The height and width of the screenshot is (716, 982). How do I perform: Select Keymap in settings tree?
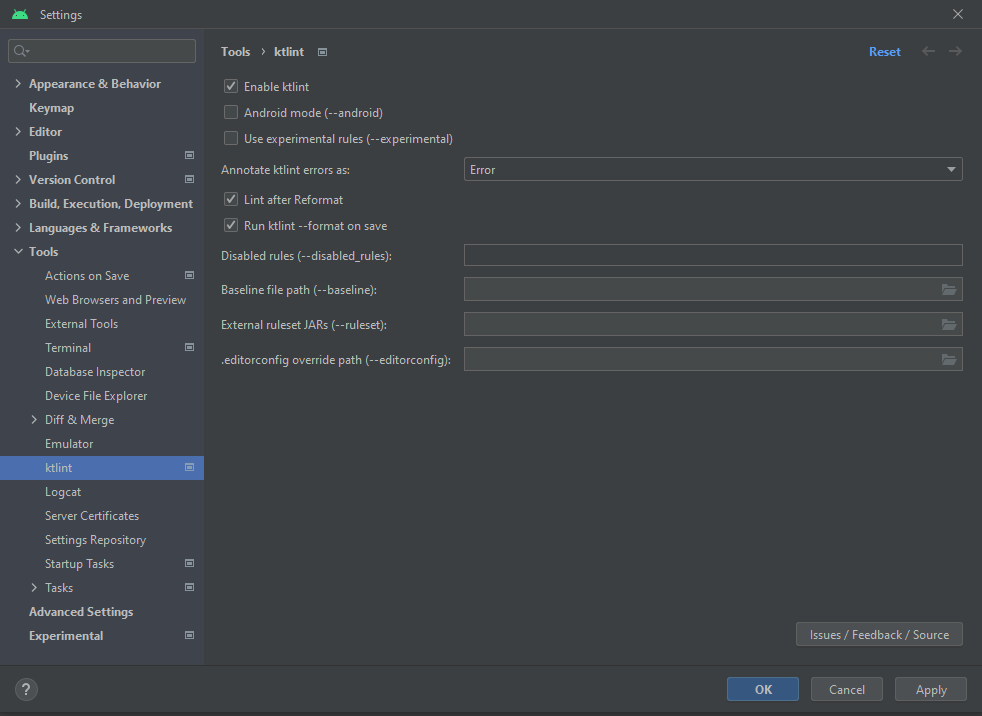click(51, 108)
